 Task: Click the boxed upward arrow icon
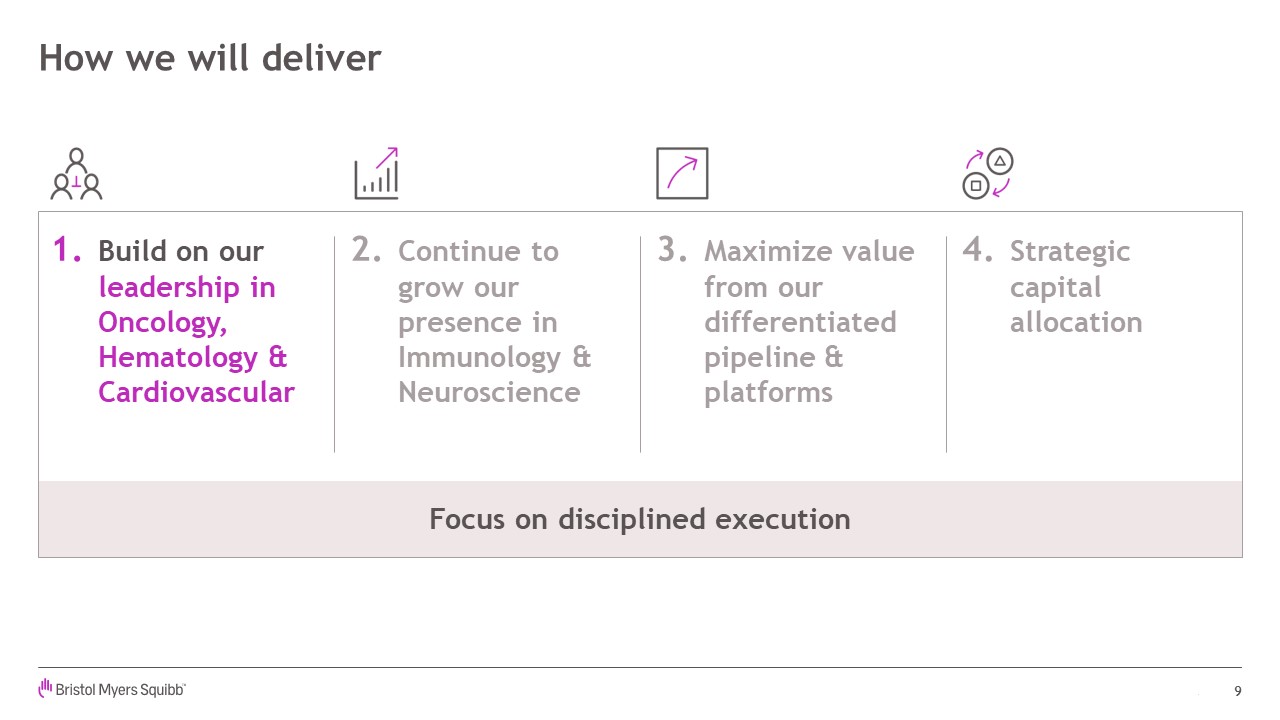click(682, 173)
